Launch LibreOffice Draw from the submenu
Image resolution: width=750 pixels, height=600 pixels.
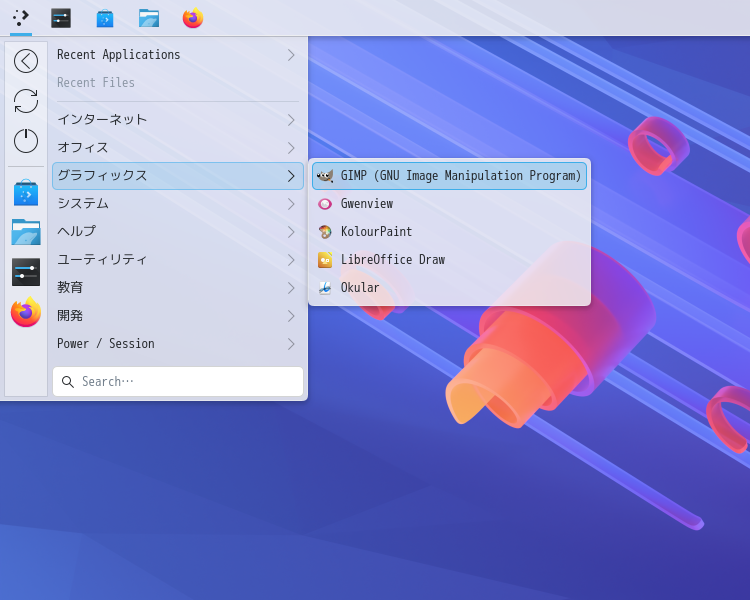coord(449,260)
